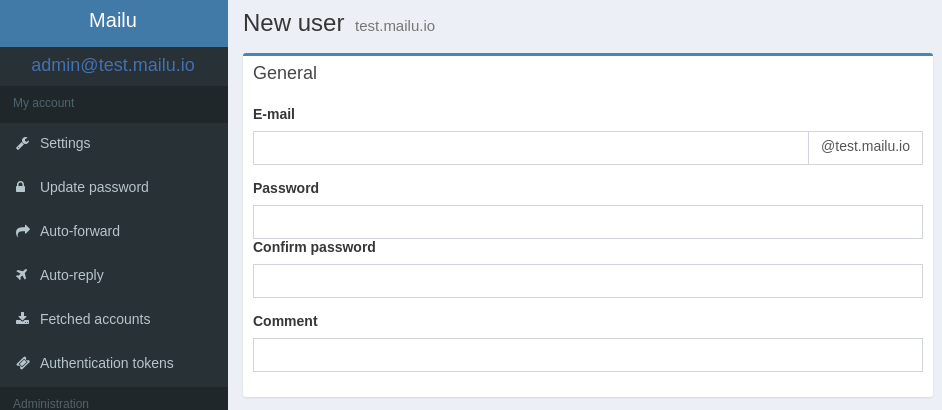Click the Auto-reply plane icon
Viewport: 942px width, 410px height.
point(22,275)
